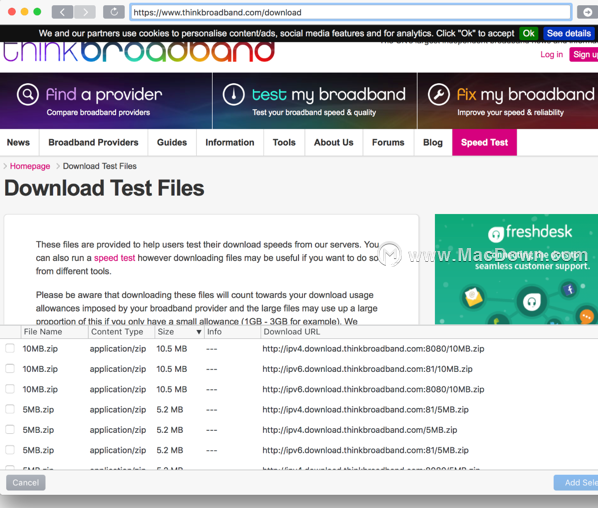Go back using the browser back arrow
The height and width of the screenshot is (508, 598).
coord(62,12)
